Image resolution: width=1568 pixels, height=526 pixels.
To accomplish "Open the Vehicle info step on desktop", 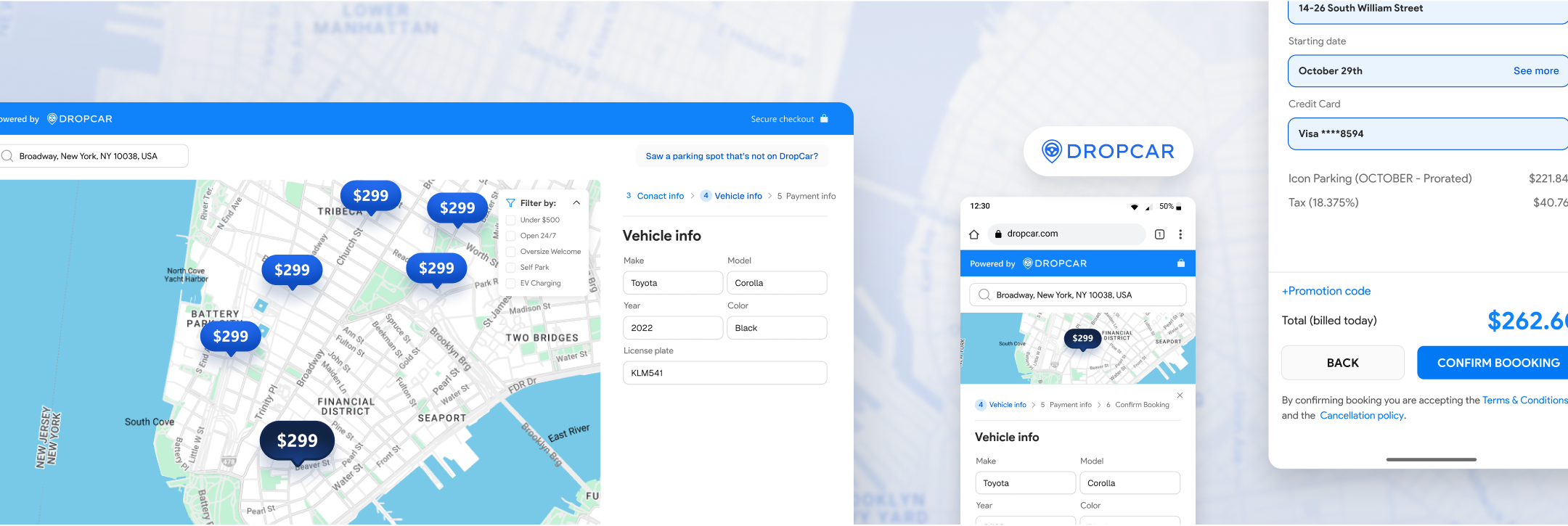I will tap(732, 196).
